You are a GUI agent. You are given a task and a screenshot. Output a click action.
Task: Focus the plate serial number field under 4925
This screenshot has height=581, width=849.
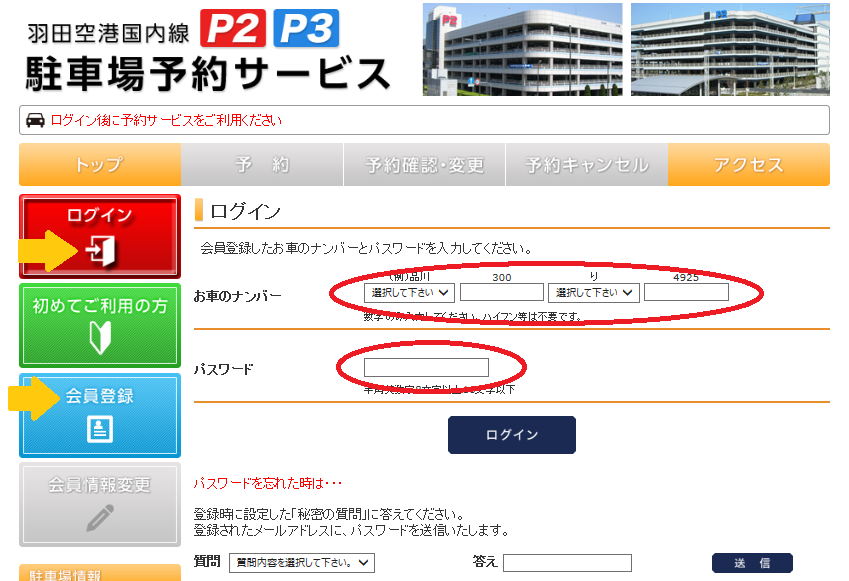click(686, 292)
